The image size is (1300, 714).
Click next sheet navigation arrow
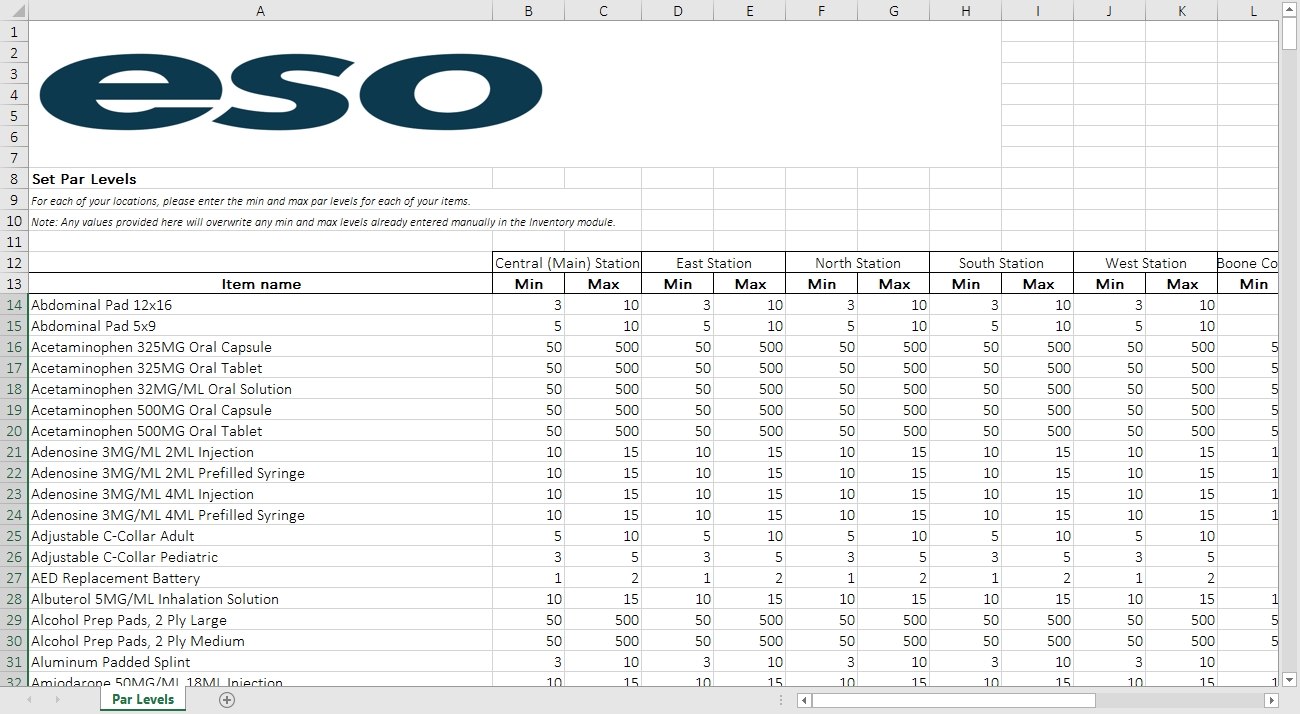point(57,700)
